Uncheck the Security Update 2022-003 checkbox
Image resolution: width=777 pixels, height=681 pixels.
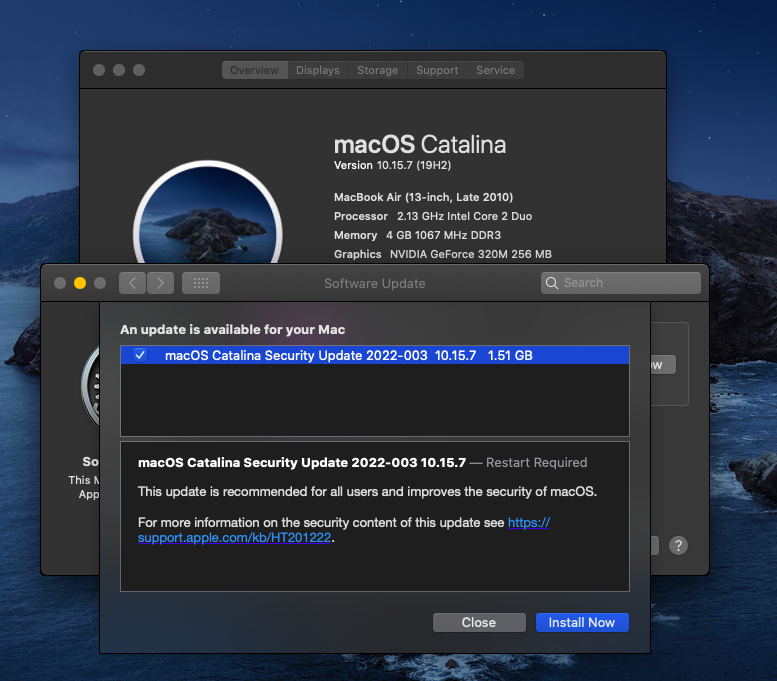click(x=140, y=355)
